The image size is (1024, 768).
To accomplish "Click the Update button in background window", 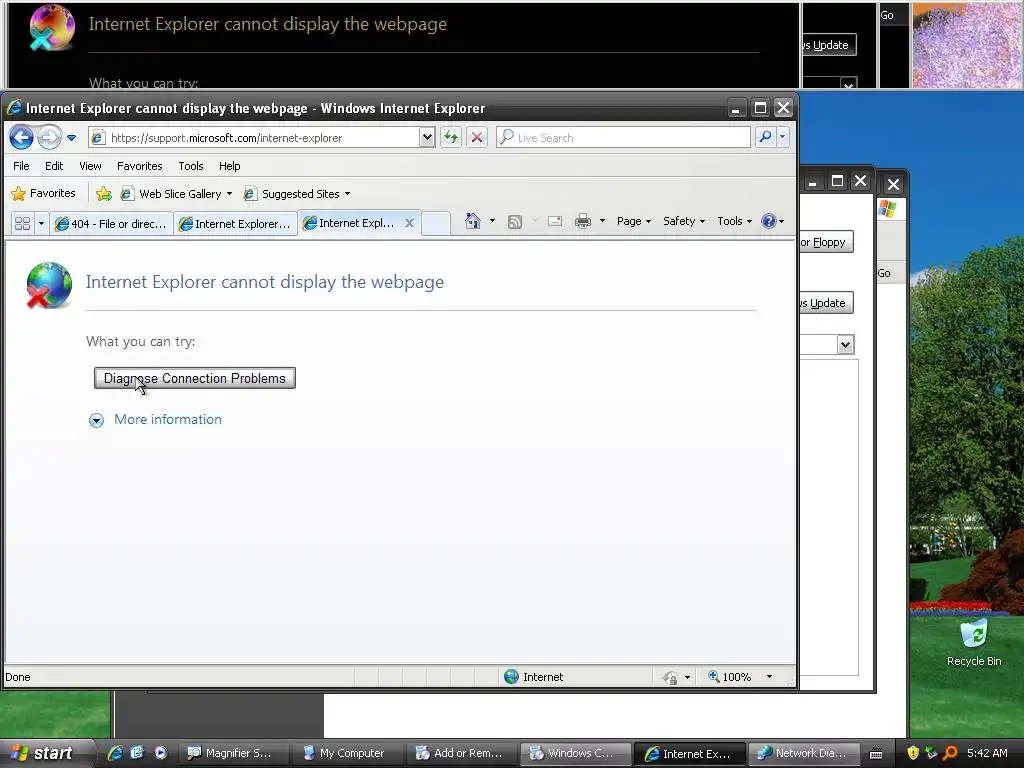I will point(827,303).
